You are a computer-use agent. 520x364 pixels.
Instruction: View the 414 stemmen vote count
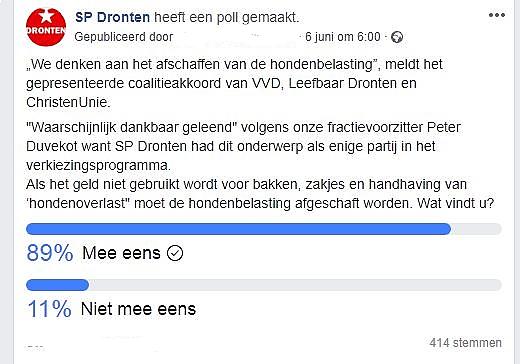[465, 343]
